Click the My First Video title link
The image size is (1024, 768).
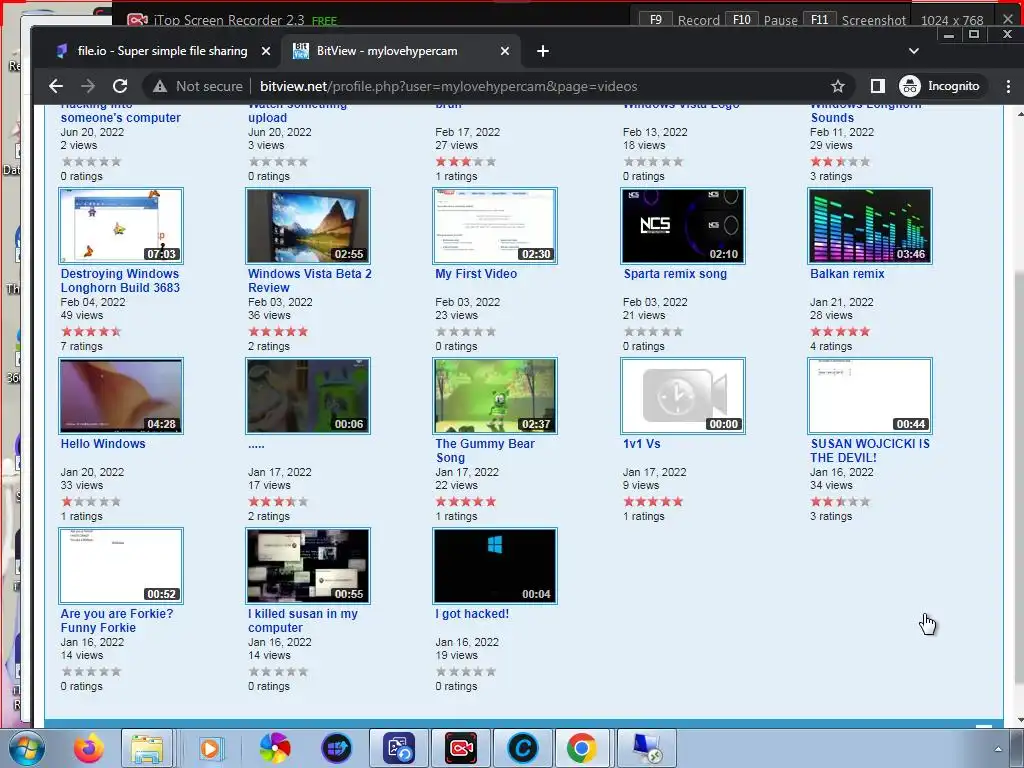476,274
